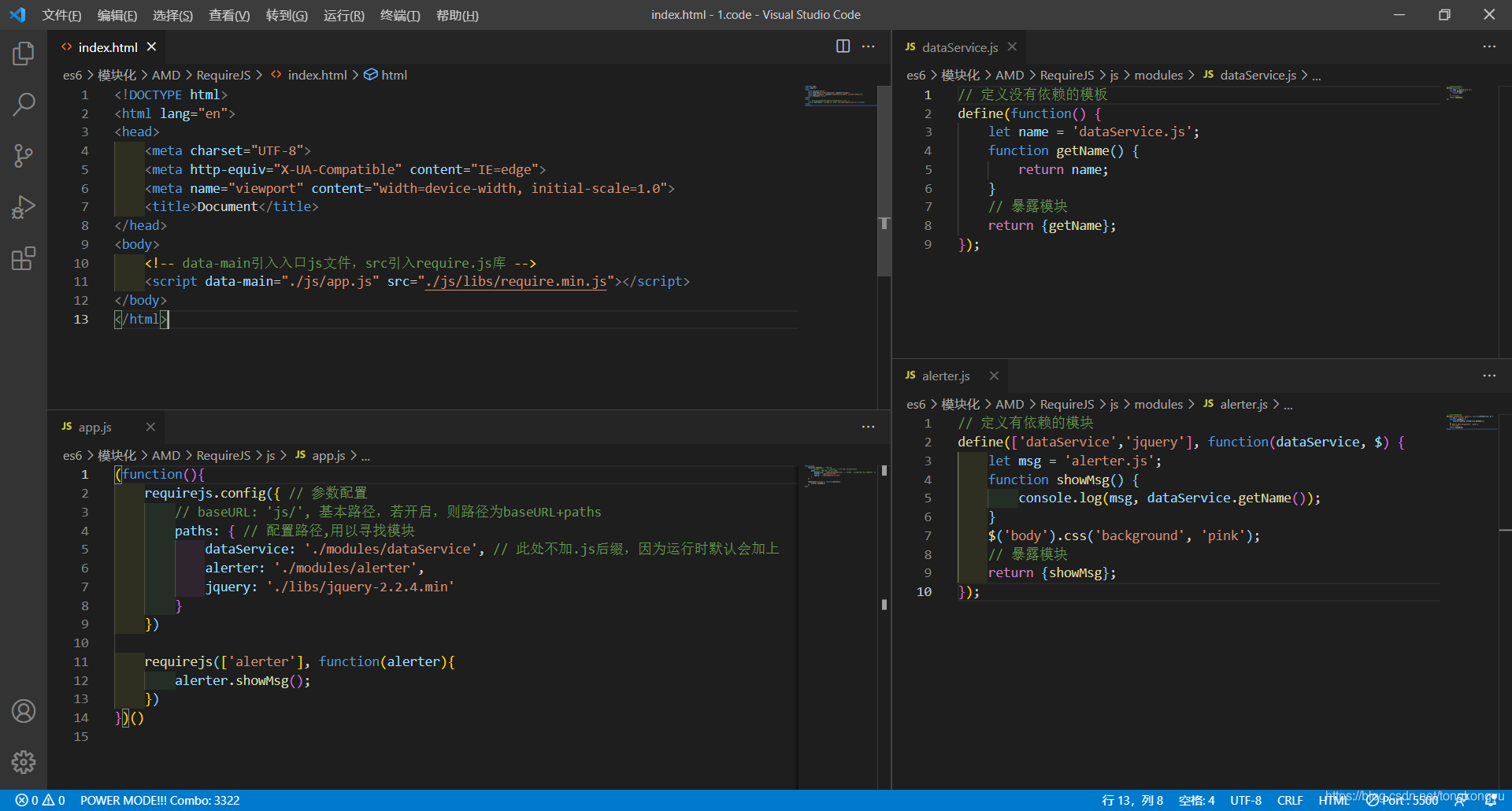
Task: Open the require.min.js link in index.html line 11
Action: [x=516, y=281]
